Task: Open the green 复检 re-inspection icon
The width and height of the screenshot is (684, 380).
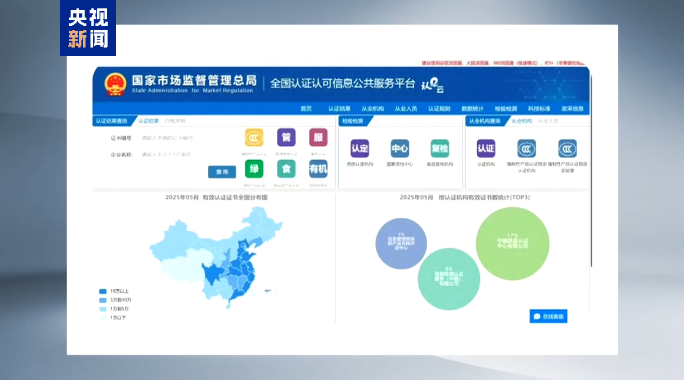Action: click(440, 149)
